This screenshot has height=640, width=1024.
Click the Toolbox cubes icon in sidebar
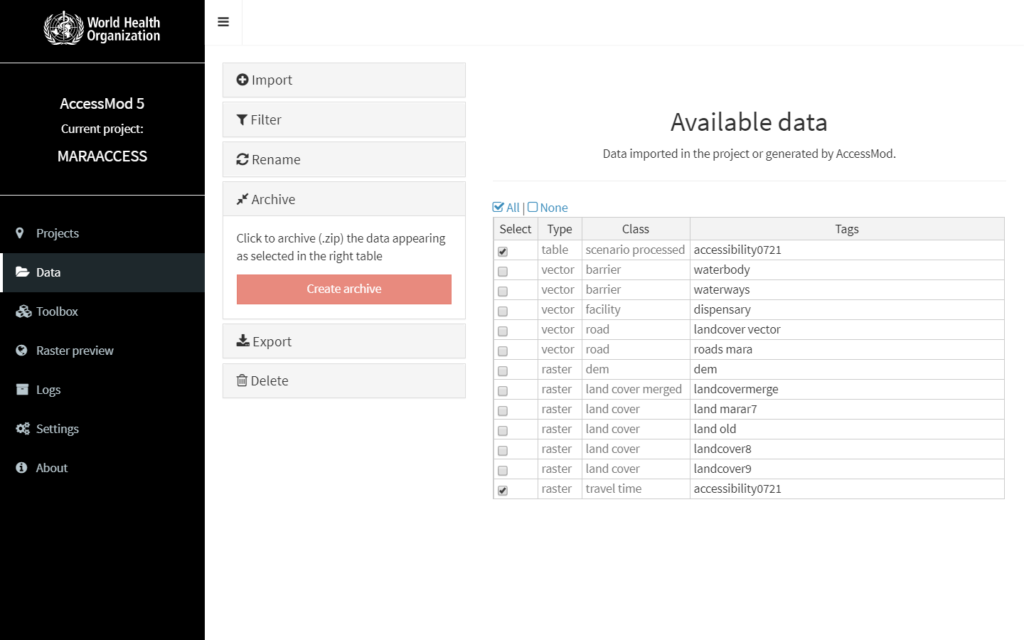tap(23, 312)
